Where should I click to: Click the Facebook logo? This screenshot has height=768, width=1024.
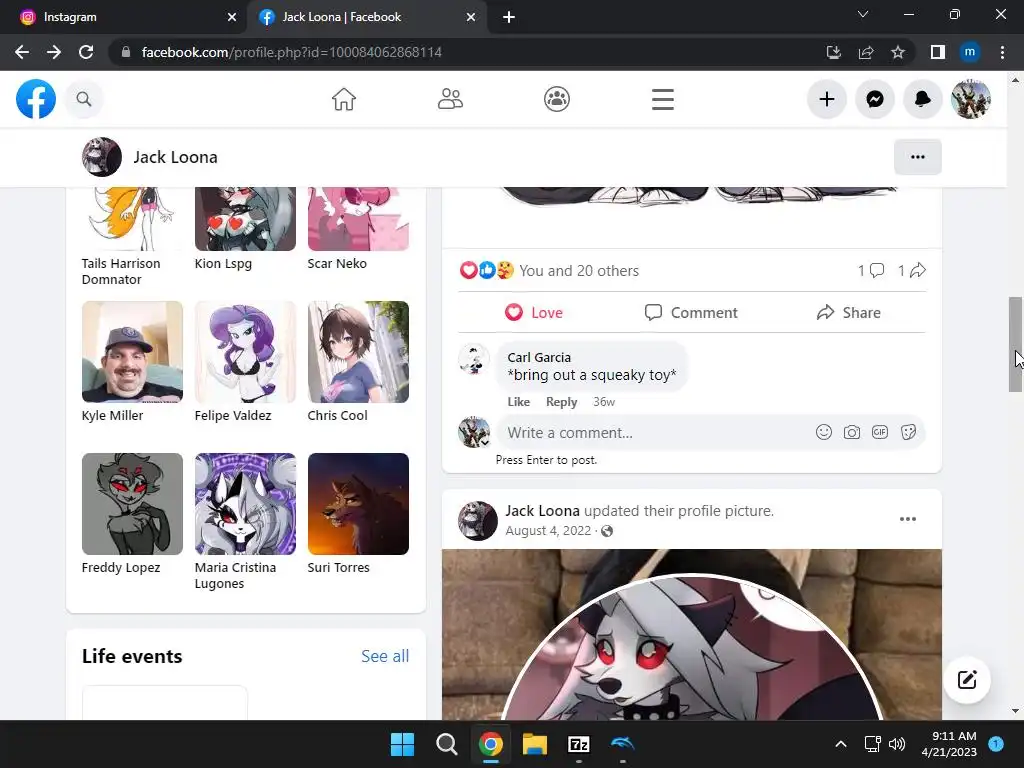point(36,99)
